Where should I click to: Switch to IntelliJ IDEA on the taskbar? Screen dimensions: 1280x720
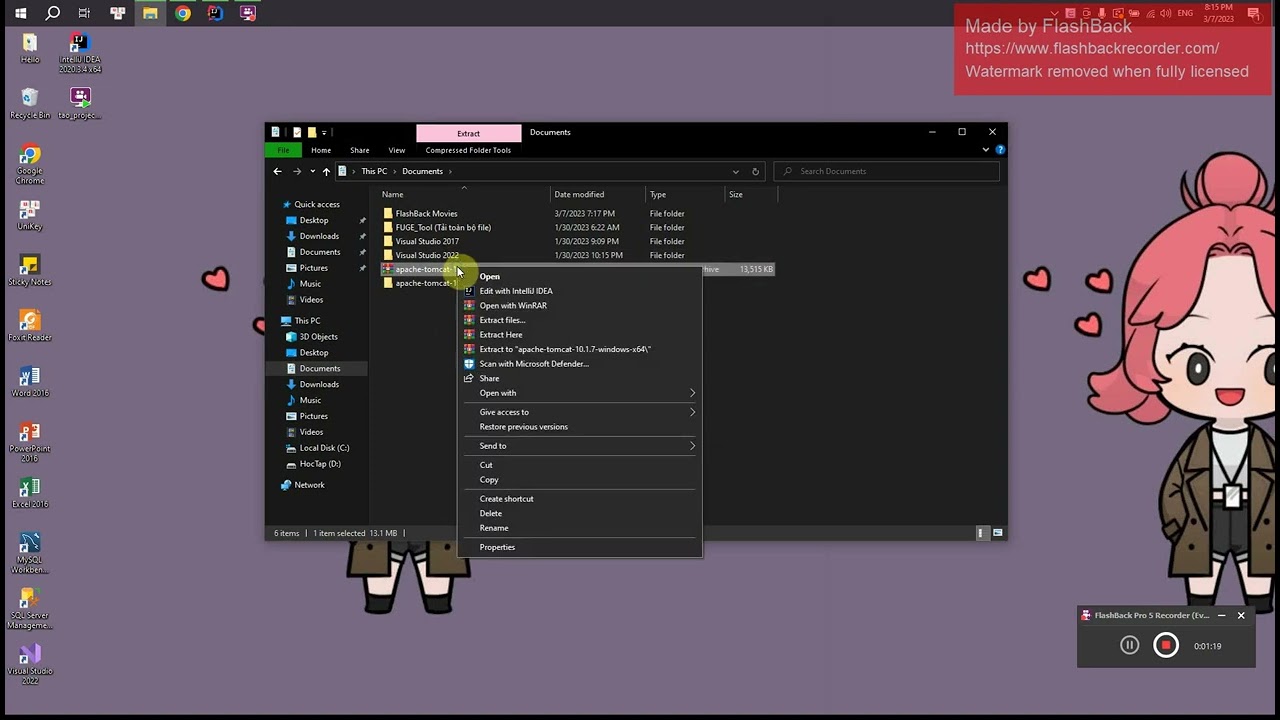click(215, 13)
